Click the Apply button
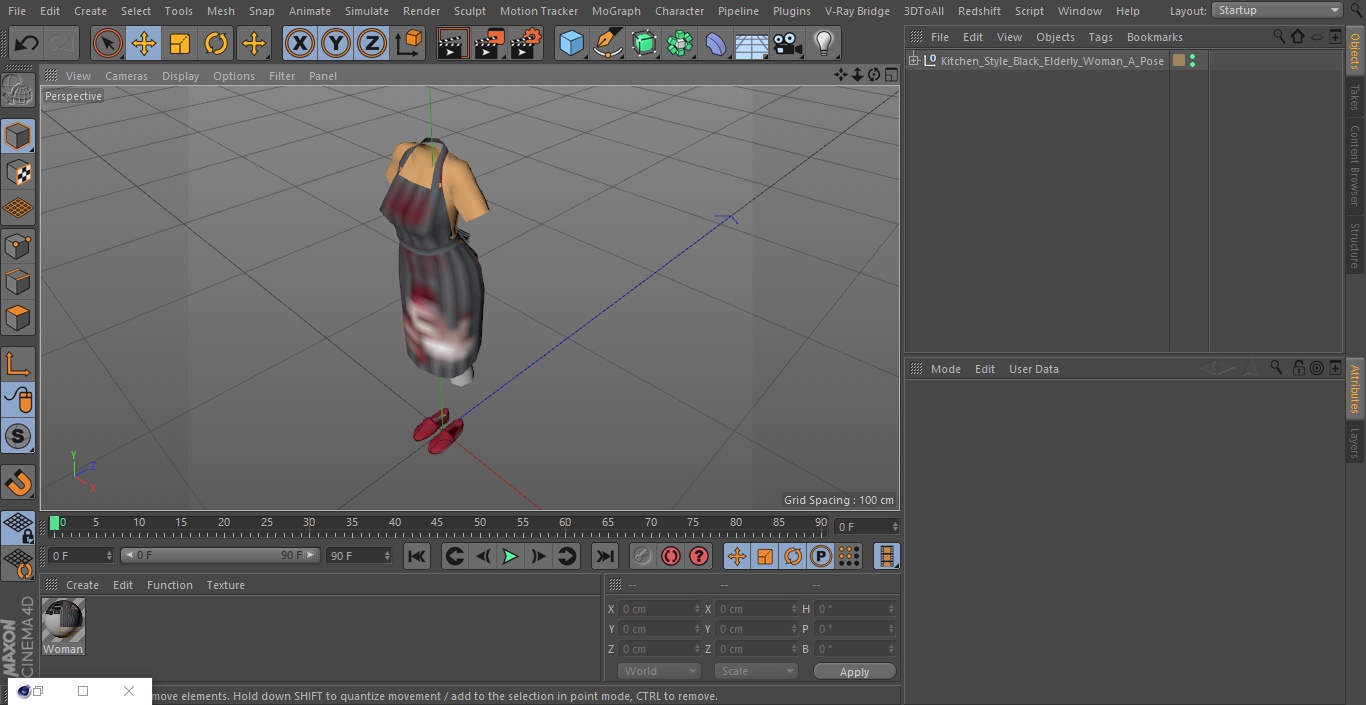1366x705 pixels. point(854,671)
